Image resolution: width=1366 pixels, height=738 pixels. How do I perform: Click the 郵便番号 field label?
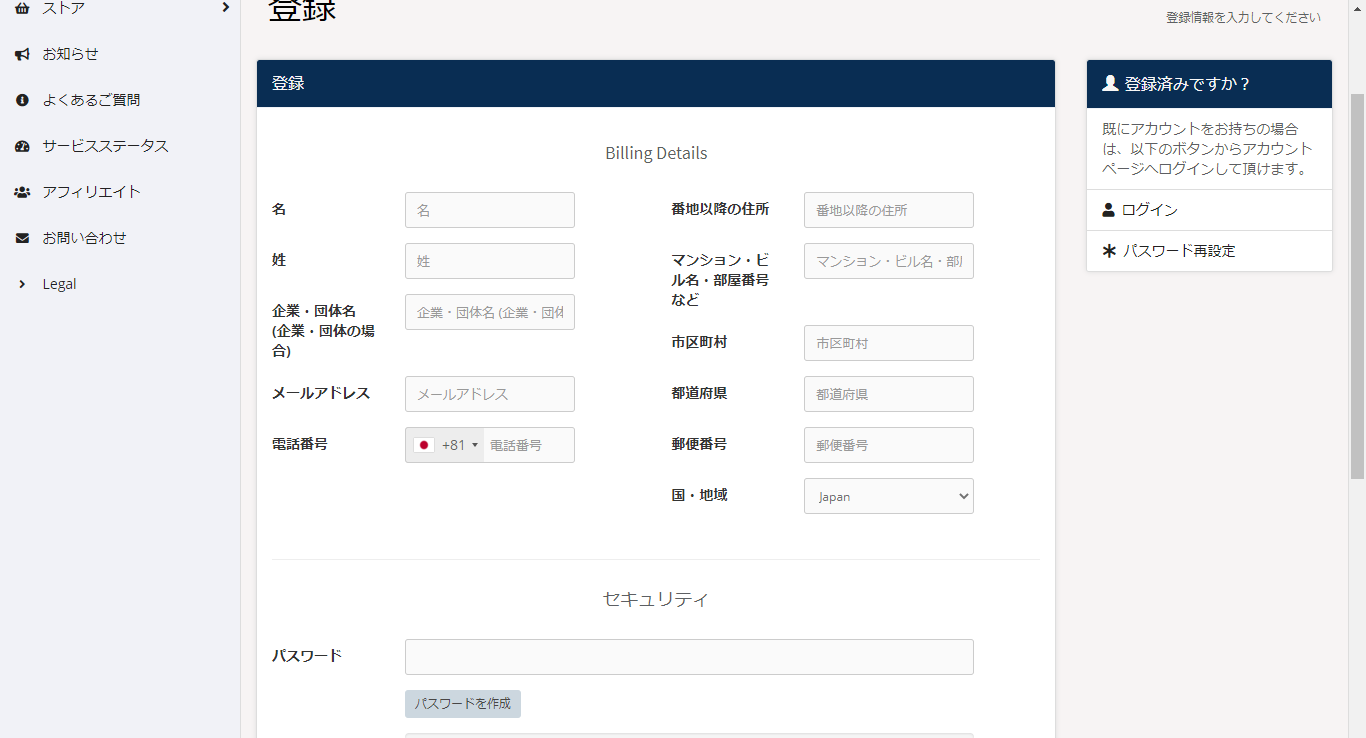(699, 444)
